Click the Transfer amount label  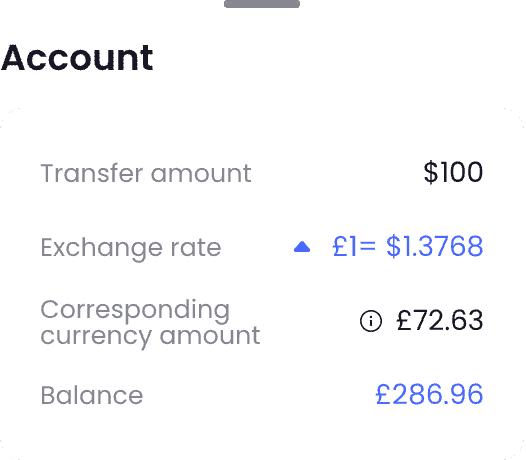[146, 173]
